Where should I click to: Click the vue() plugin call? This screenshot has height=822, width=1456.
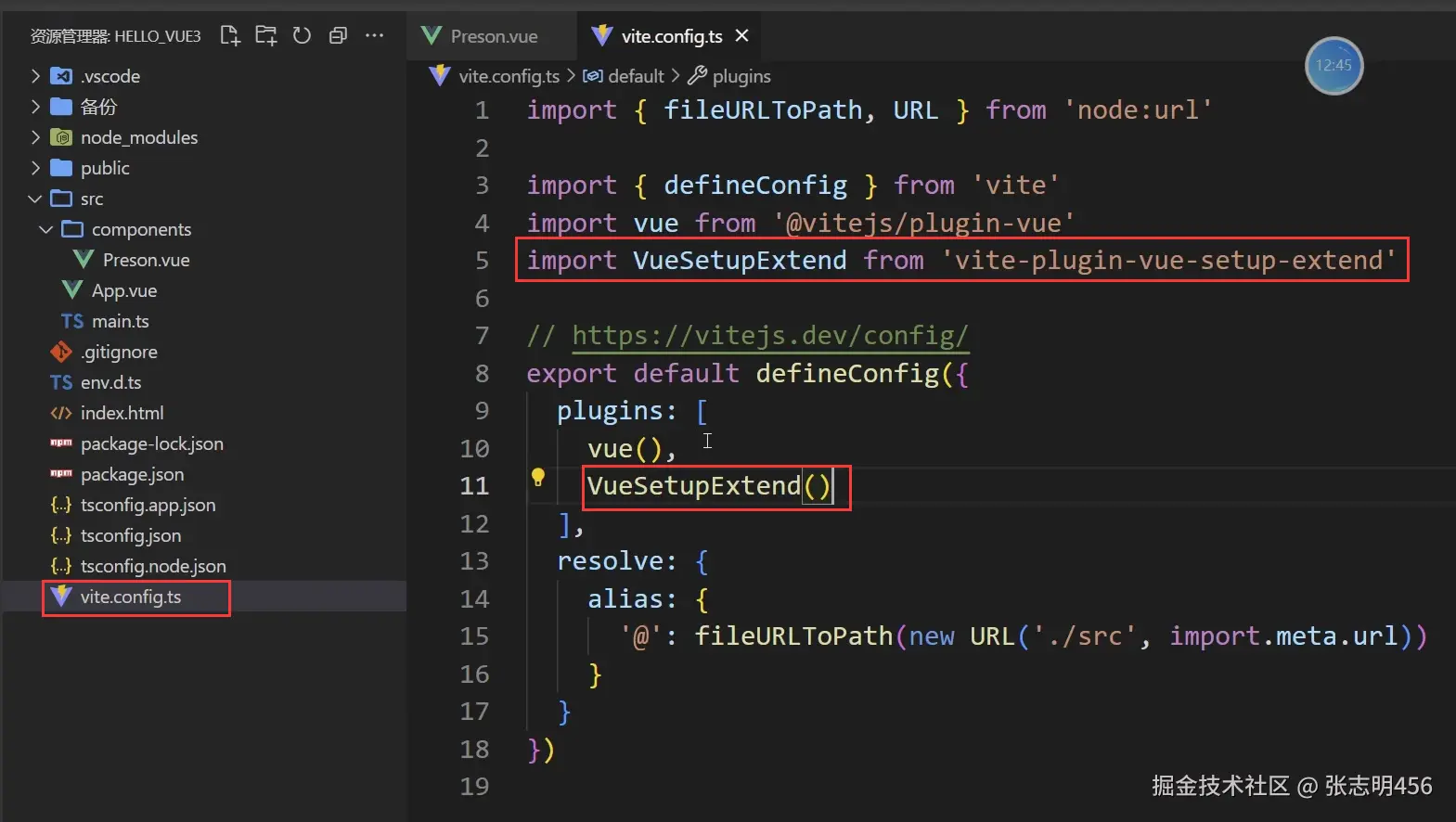pos(625,448)
